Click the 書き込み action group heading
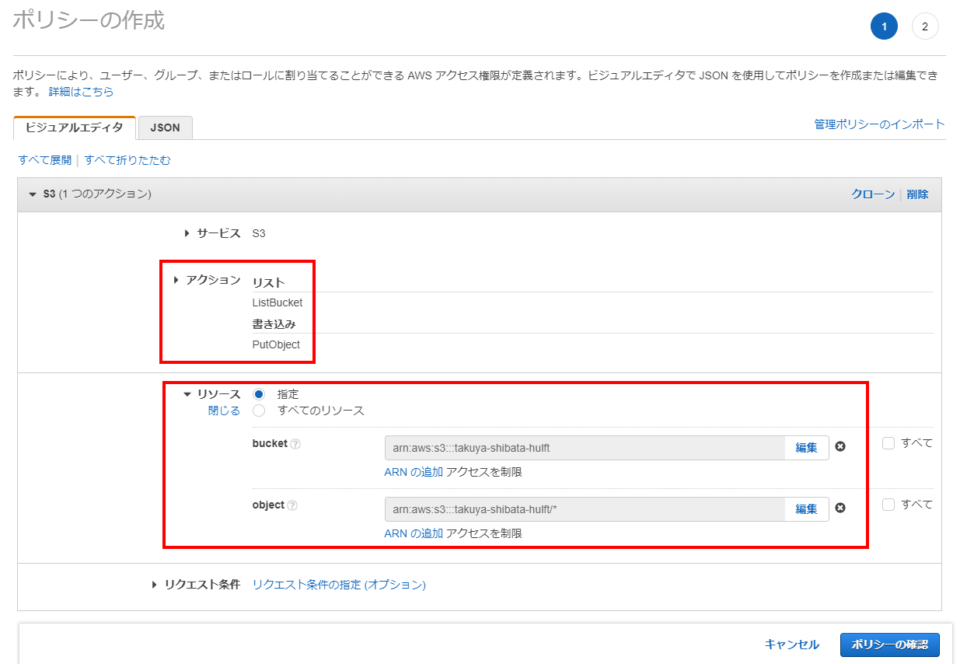960x664 pixels. point(274,324)
